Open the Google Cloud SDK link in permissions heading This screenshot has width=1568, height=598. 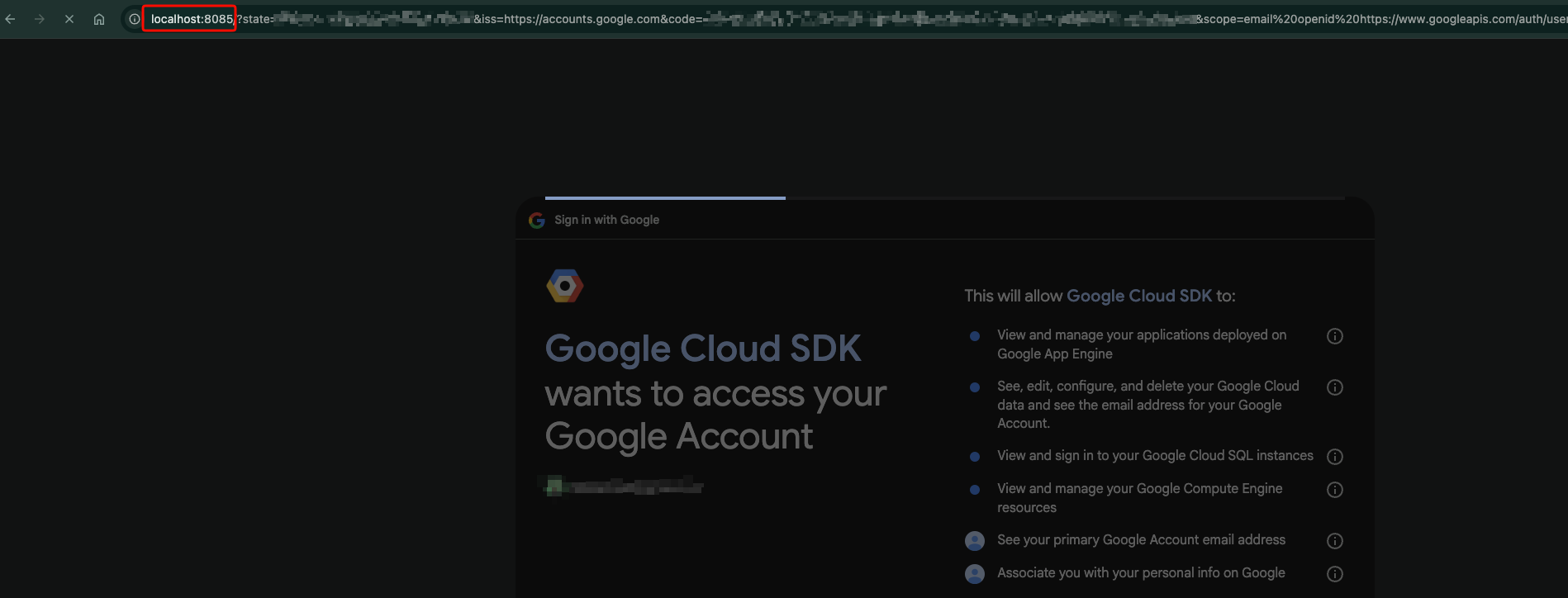coord(1139,296)
